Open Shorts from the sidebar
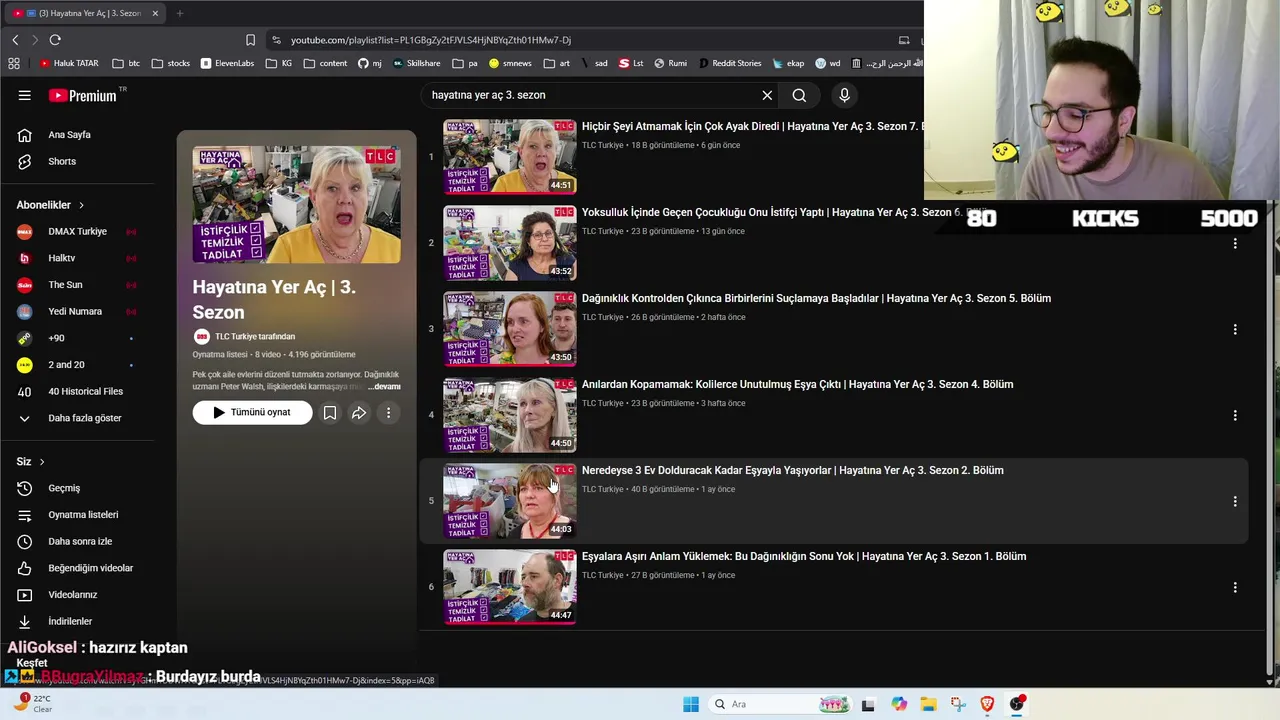This screenshot has width=1280, height=720. 62,161
